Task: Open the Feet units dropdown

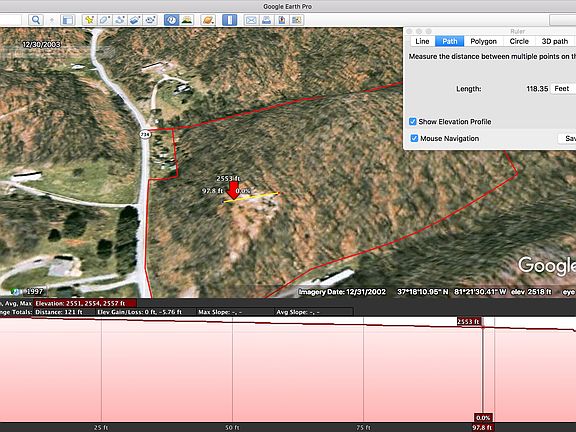Action: pos(563,89)
